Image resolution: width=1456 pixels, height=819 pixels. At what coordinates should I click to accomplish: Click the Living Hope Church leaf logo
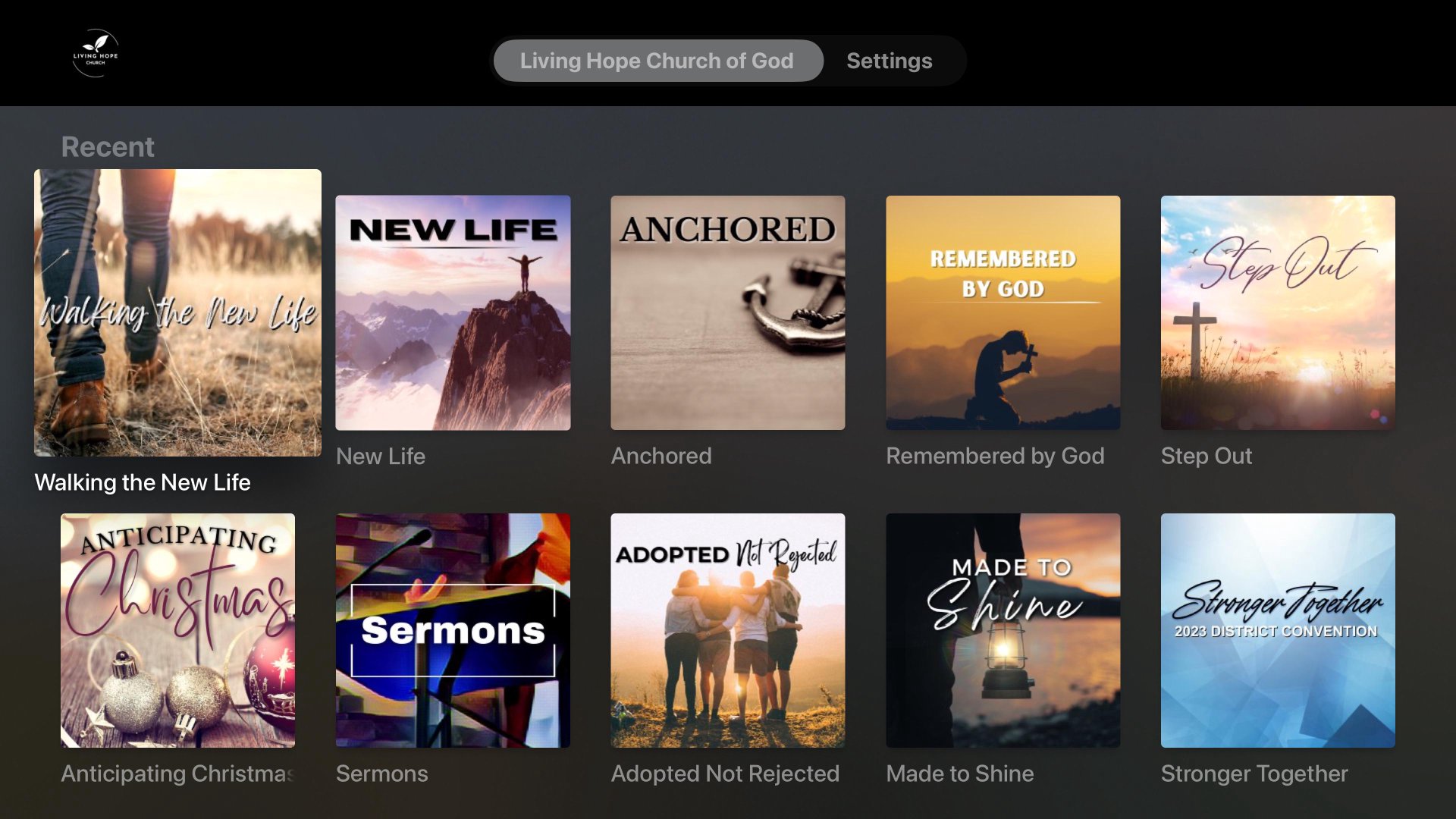(96, 53)
